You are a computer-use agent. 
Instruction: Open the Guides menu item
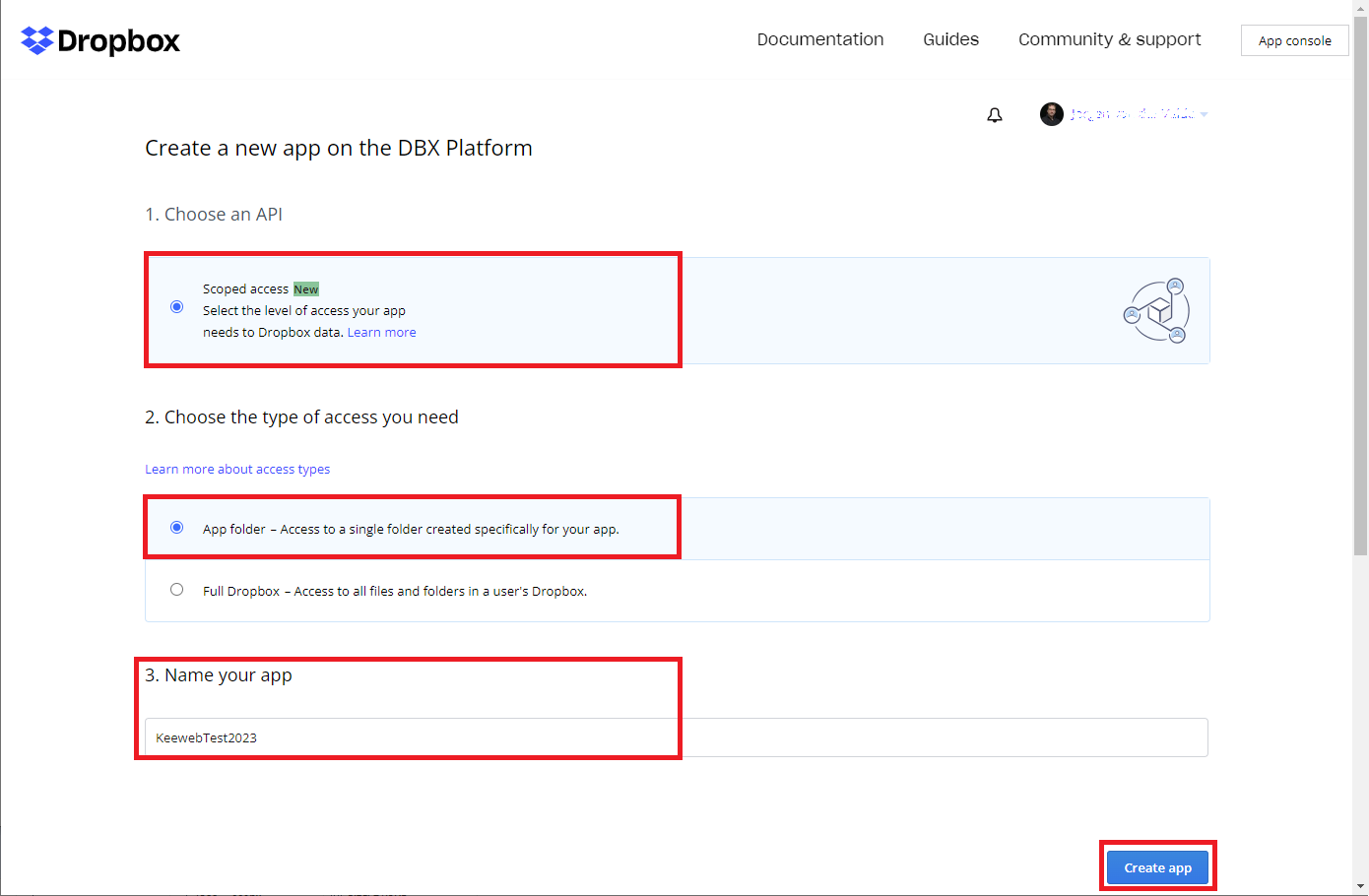pos(950,39)
